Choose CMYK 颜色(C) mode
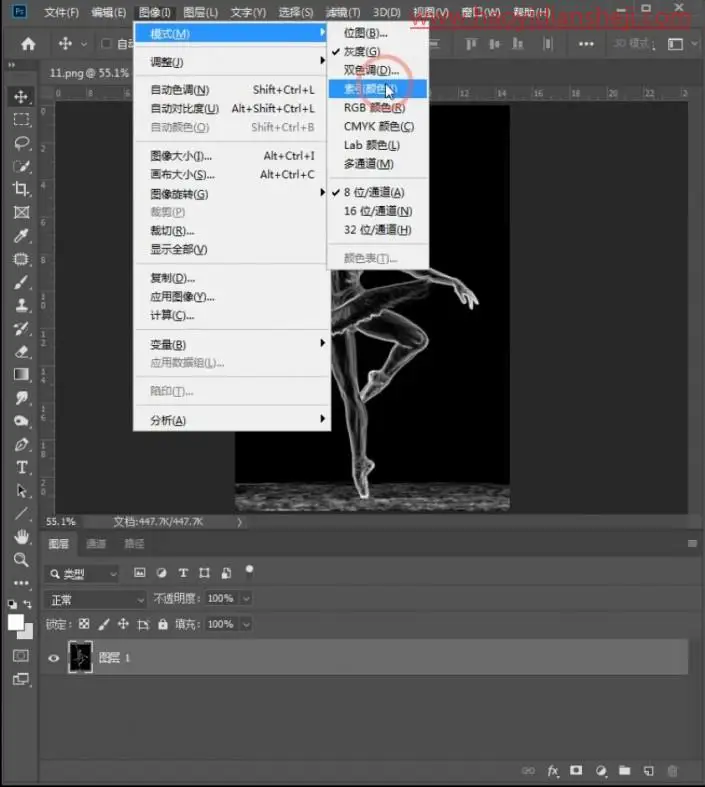 378,126
